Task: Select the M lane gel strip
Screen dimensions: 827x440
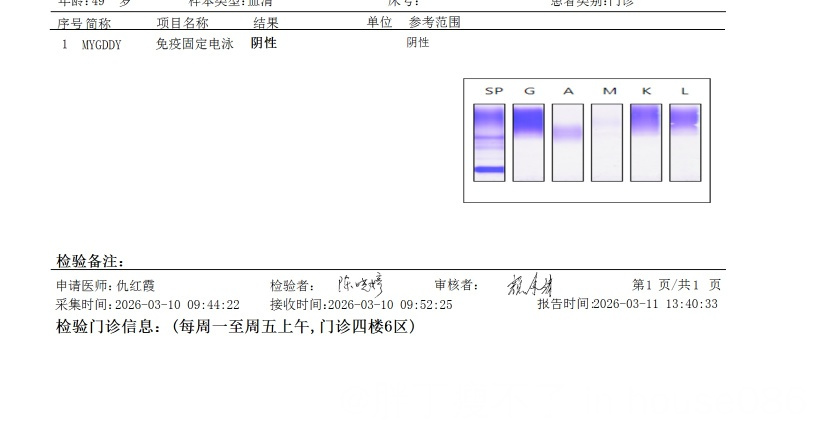Action: 606,143
